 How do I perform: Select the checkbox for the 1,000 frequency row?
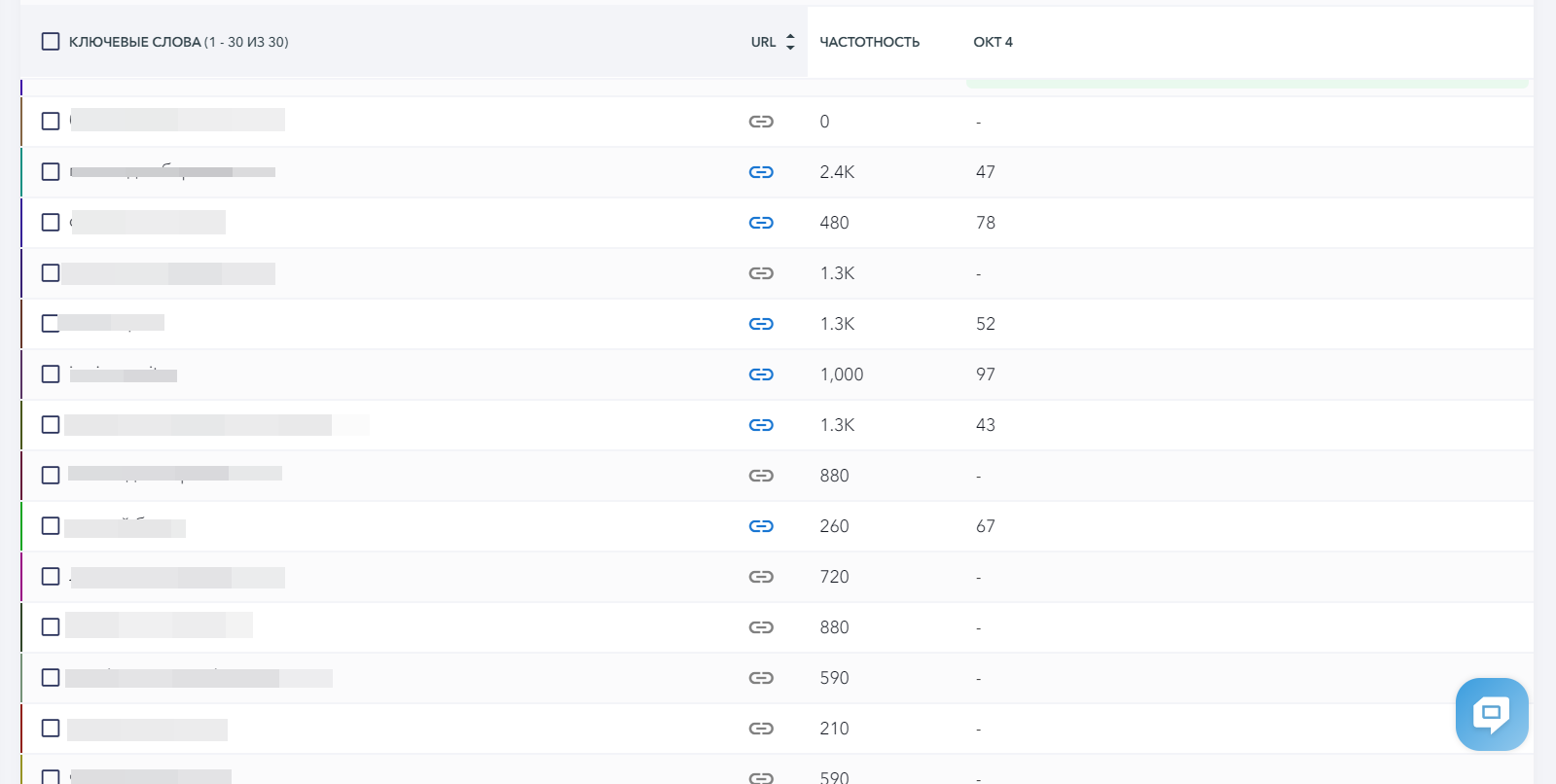click(x=51, y=374)
